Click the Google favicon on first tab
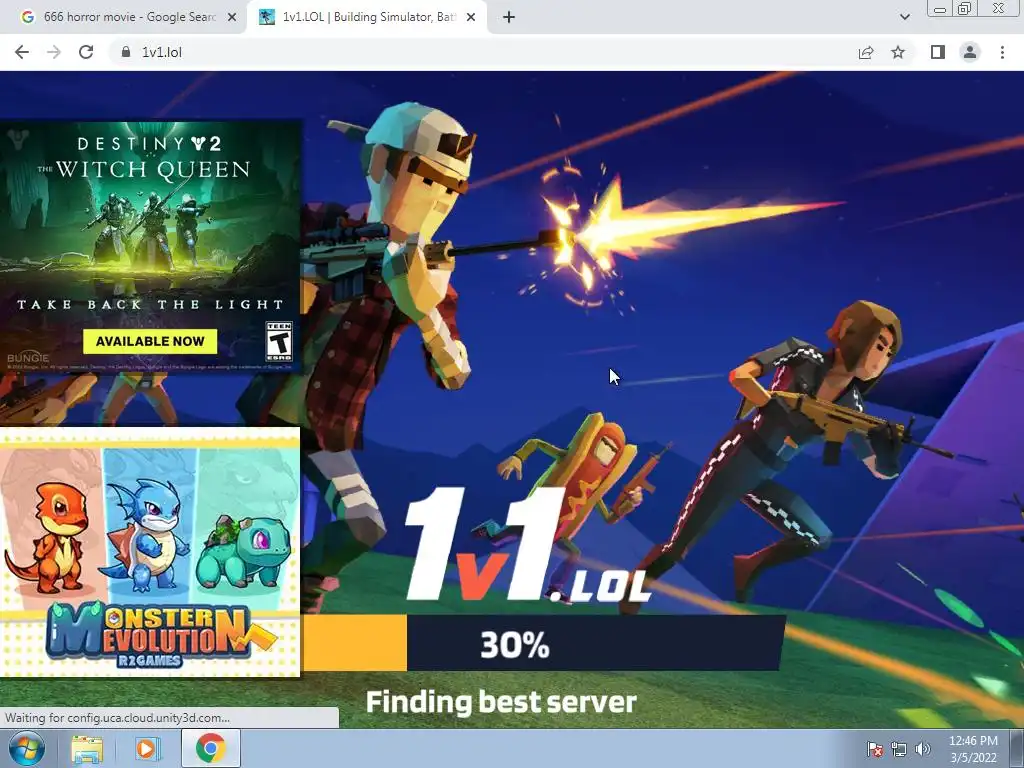Viewport: 1024px width, 768px height. pyautogui.click(x=27, y=18)
